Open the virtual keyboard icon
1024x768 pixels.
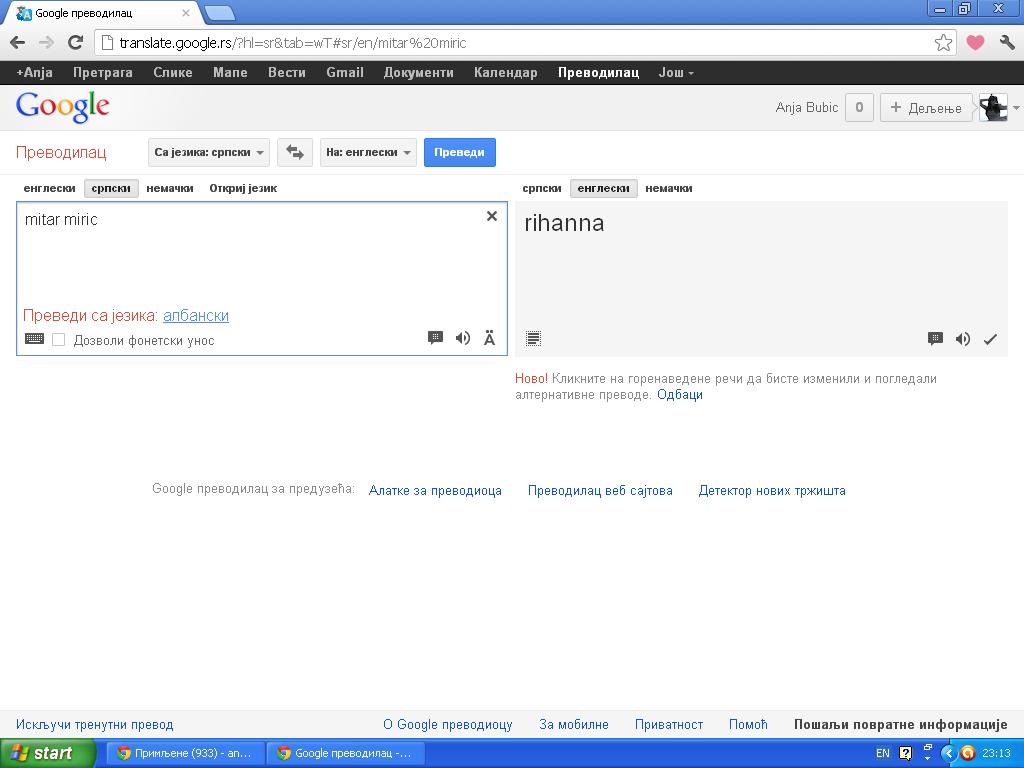(34, 339)
